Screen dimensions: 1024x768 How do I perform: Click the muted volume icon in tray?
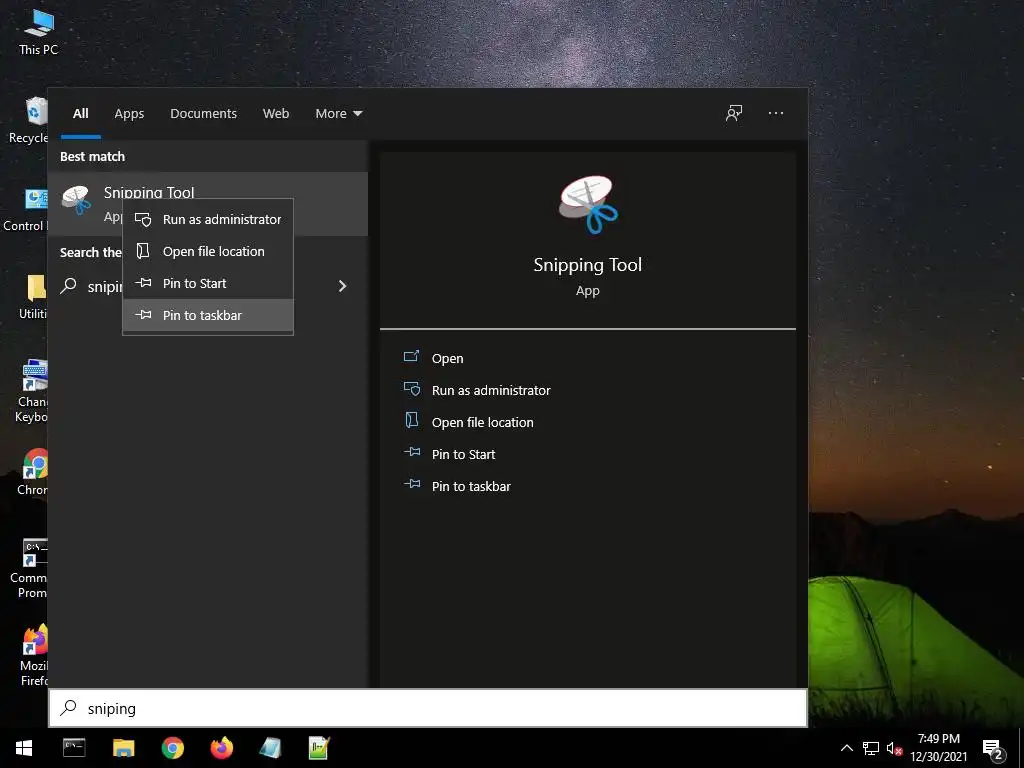tap(894, 748)
